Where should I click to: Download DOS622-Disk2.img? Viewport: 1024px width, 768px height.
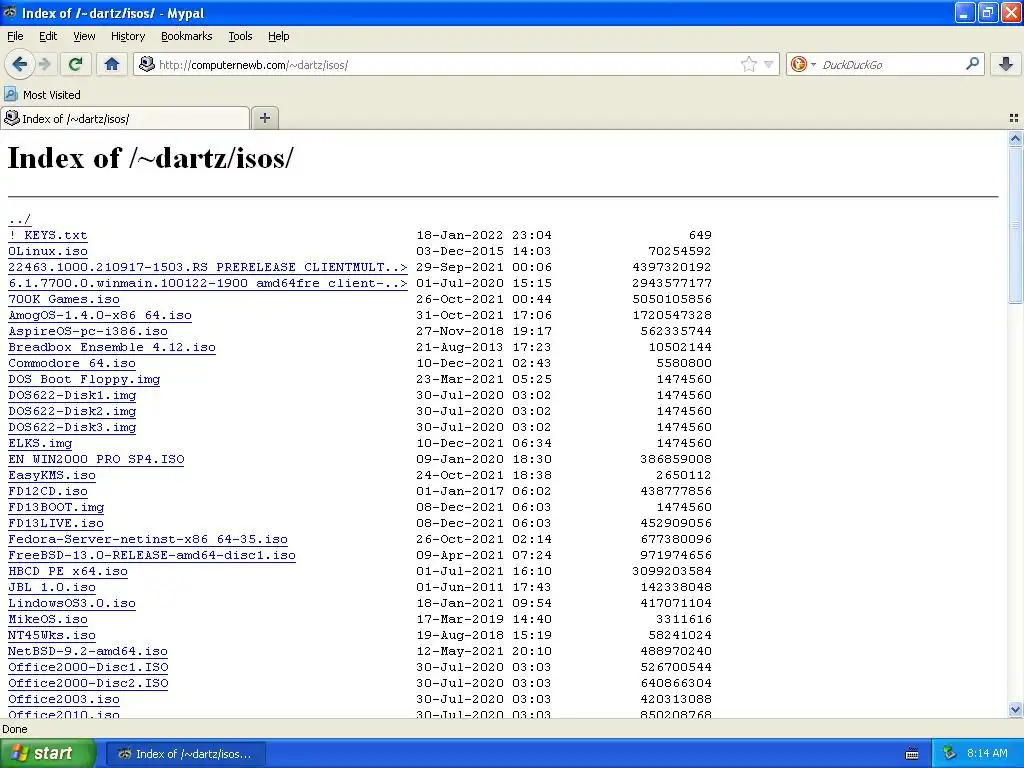tap(72, 411)
